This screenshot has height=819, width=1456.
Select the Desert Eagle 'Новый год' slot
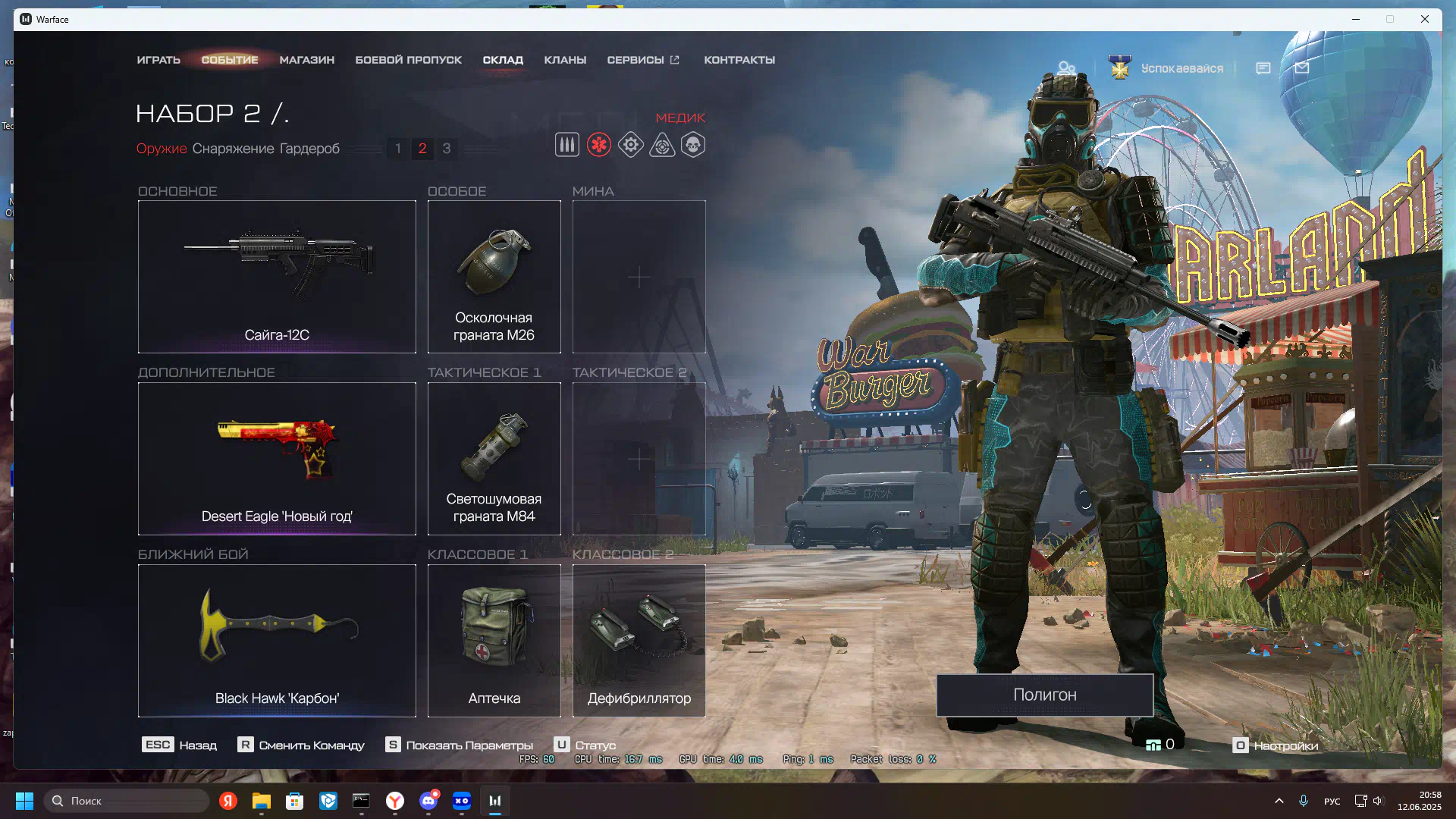(x=277, y=459)
